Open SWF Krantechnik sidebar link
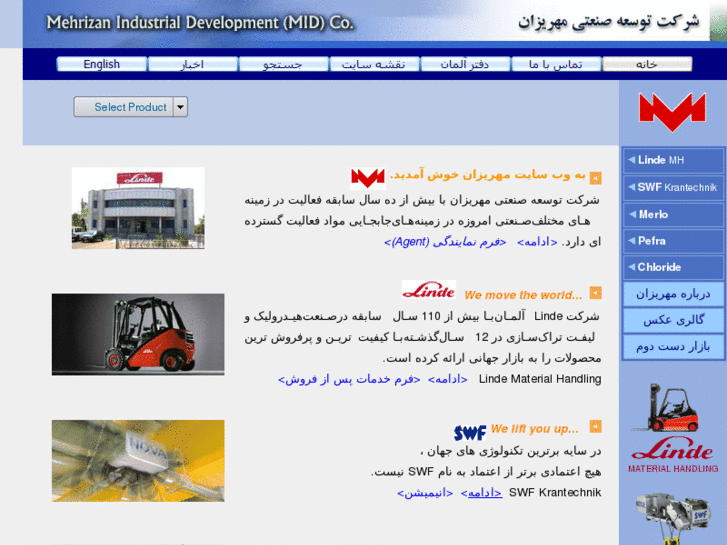The height and width of the screenshot is (545, 727). pyautogui.click(x=673, y=187)
